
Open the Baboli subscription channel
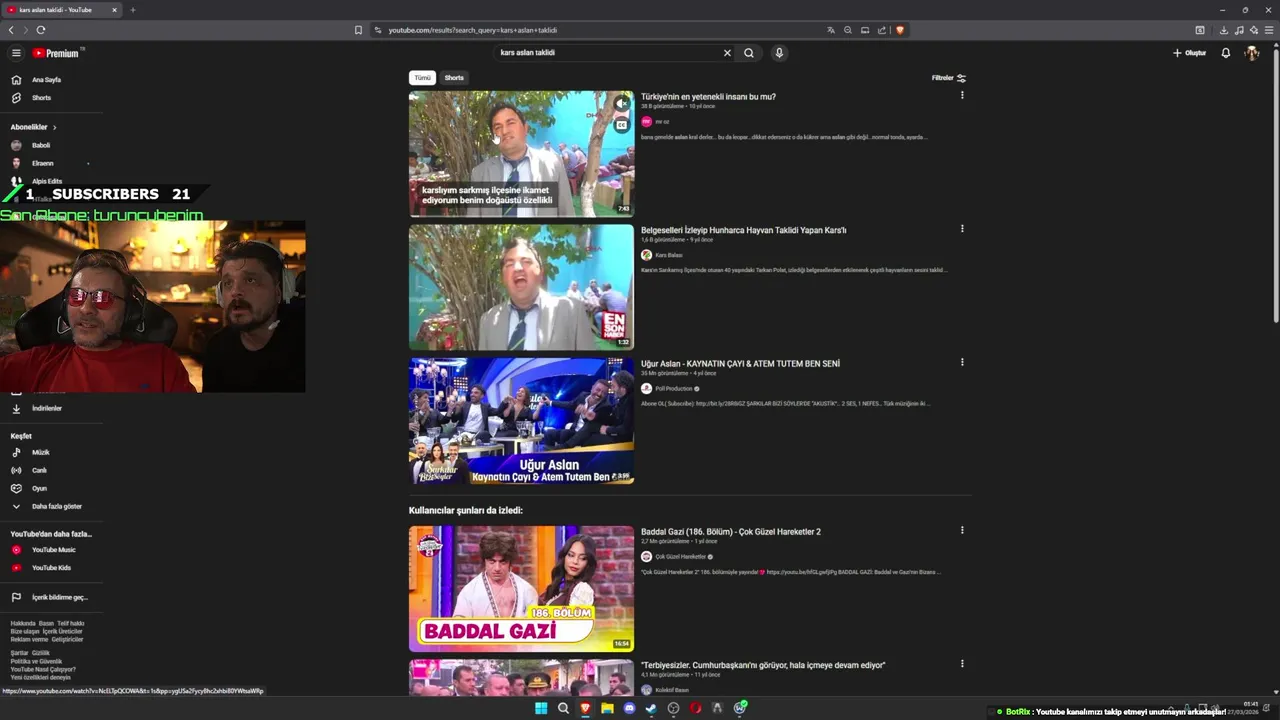(x=40, y=145)
